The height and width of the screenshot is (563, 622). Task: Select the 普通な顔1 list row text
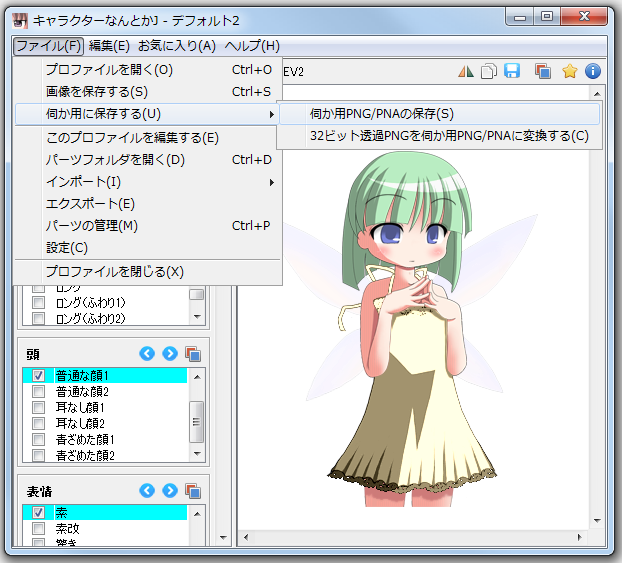tap(82, 375)
